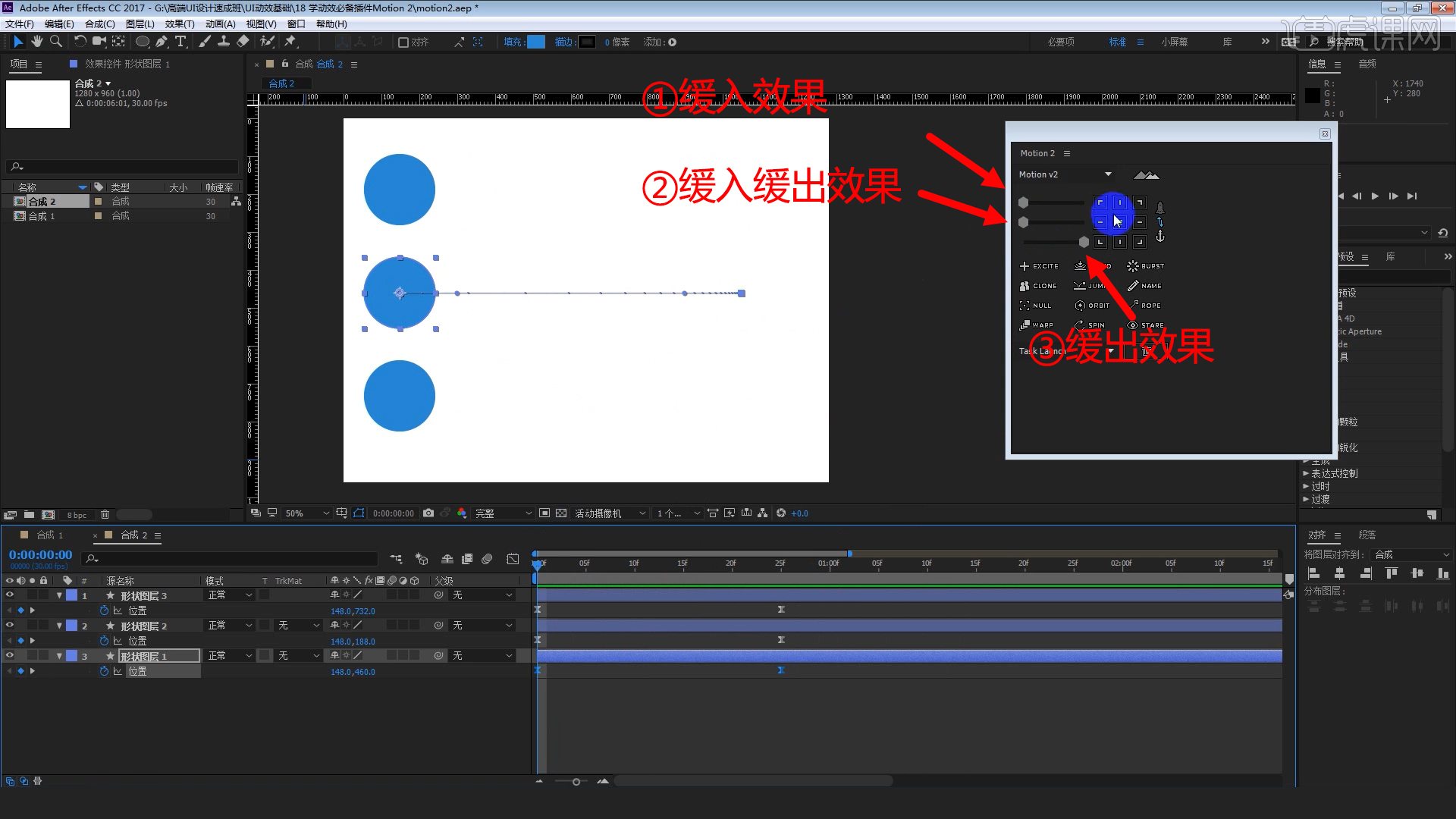Apply the CLONE effect in Motion 2
1456x819 pixels.
pyautogui.click(x=1038, y=286)
